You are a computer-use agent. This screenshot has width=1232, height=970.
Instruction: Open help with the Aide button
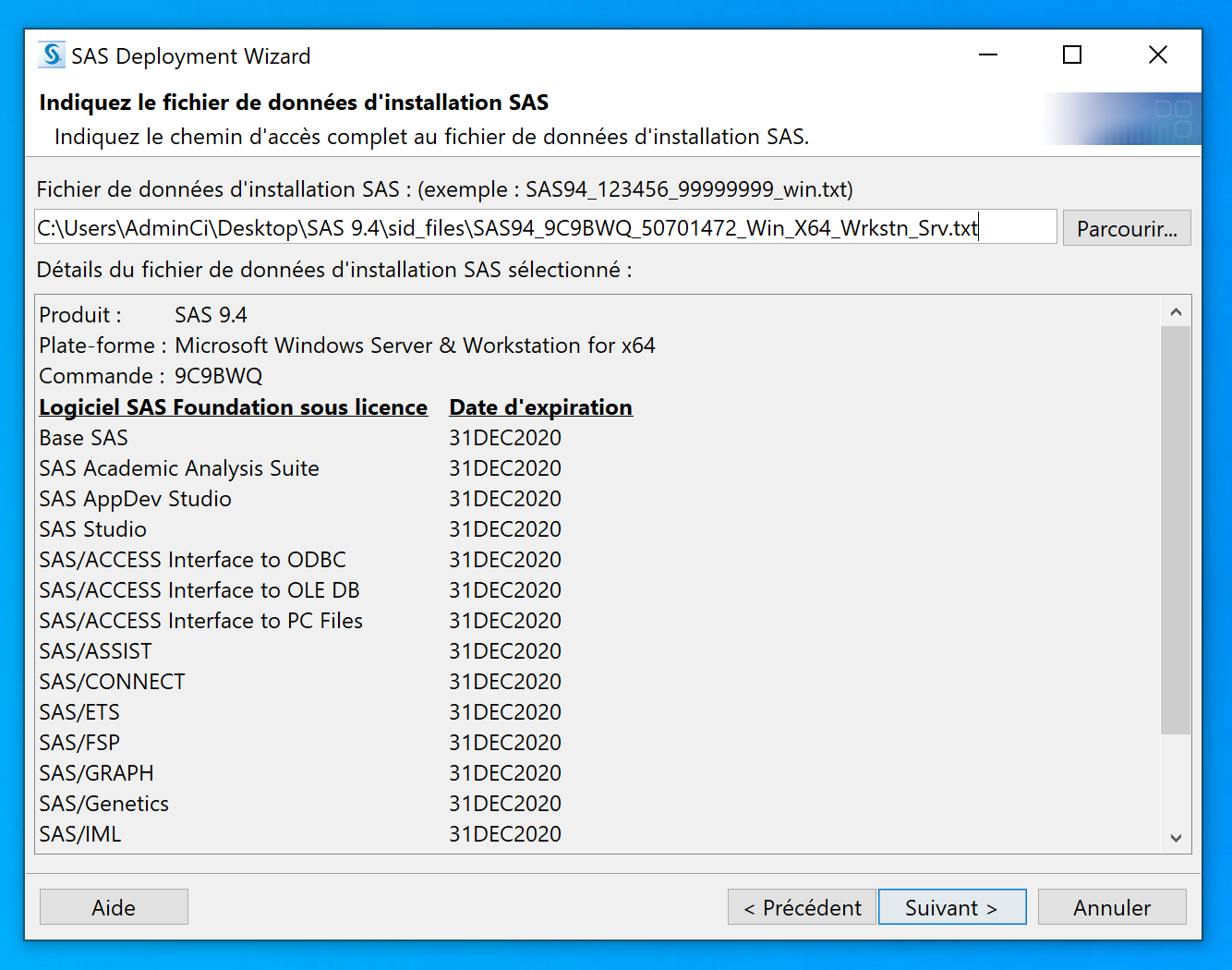[x=114, y=907]
